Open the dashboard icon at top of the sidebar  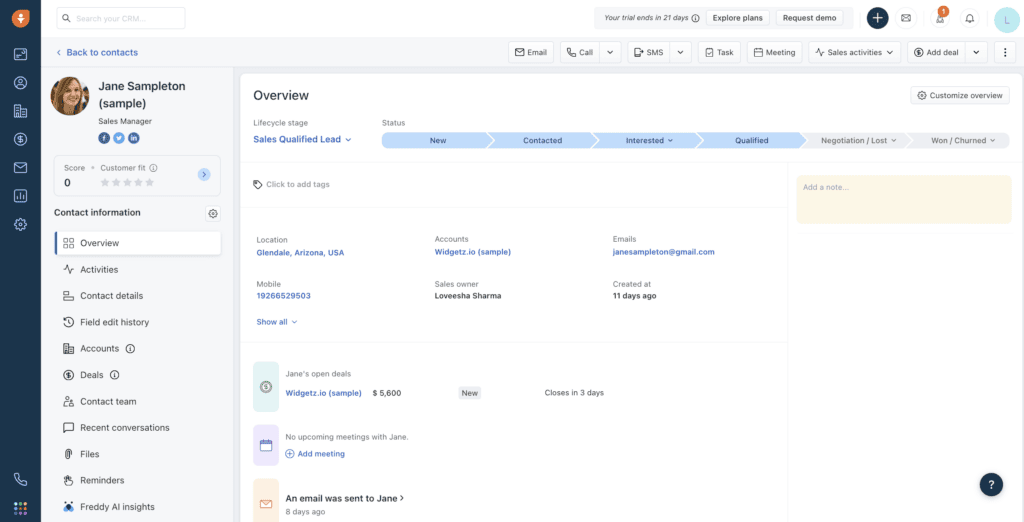[x=20, y=54]
